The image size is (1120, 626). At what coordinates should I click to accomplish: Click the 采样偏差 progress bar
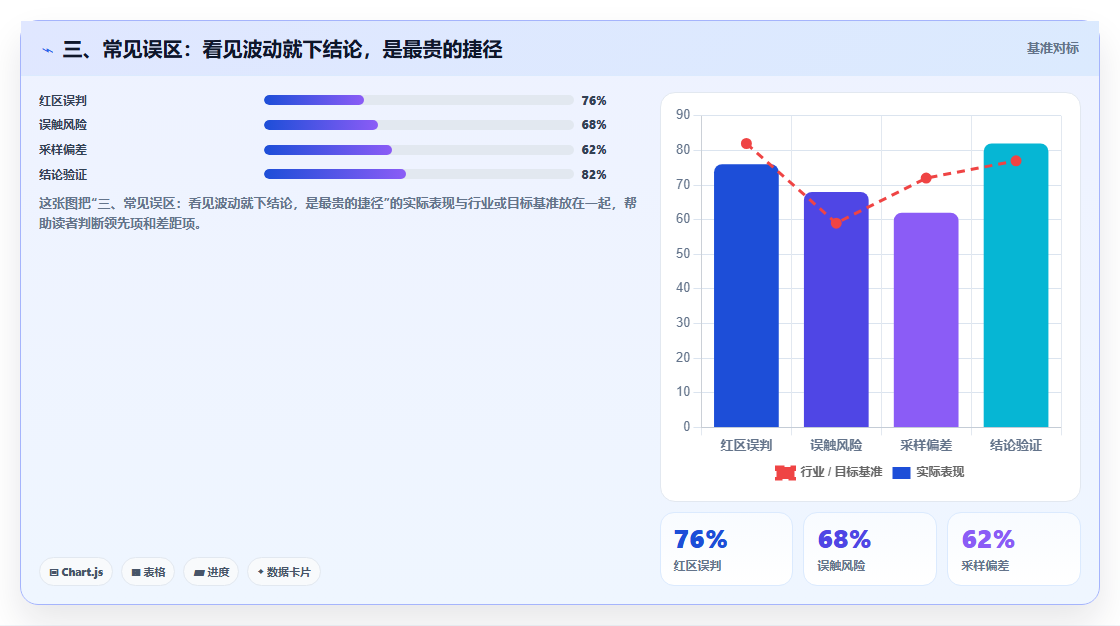click(419, 150)
